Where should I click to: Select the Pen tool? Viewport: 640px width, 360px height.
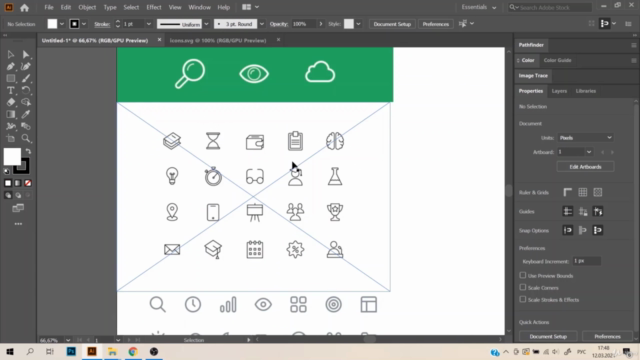point(11,67)
